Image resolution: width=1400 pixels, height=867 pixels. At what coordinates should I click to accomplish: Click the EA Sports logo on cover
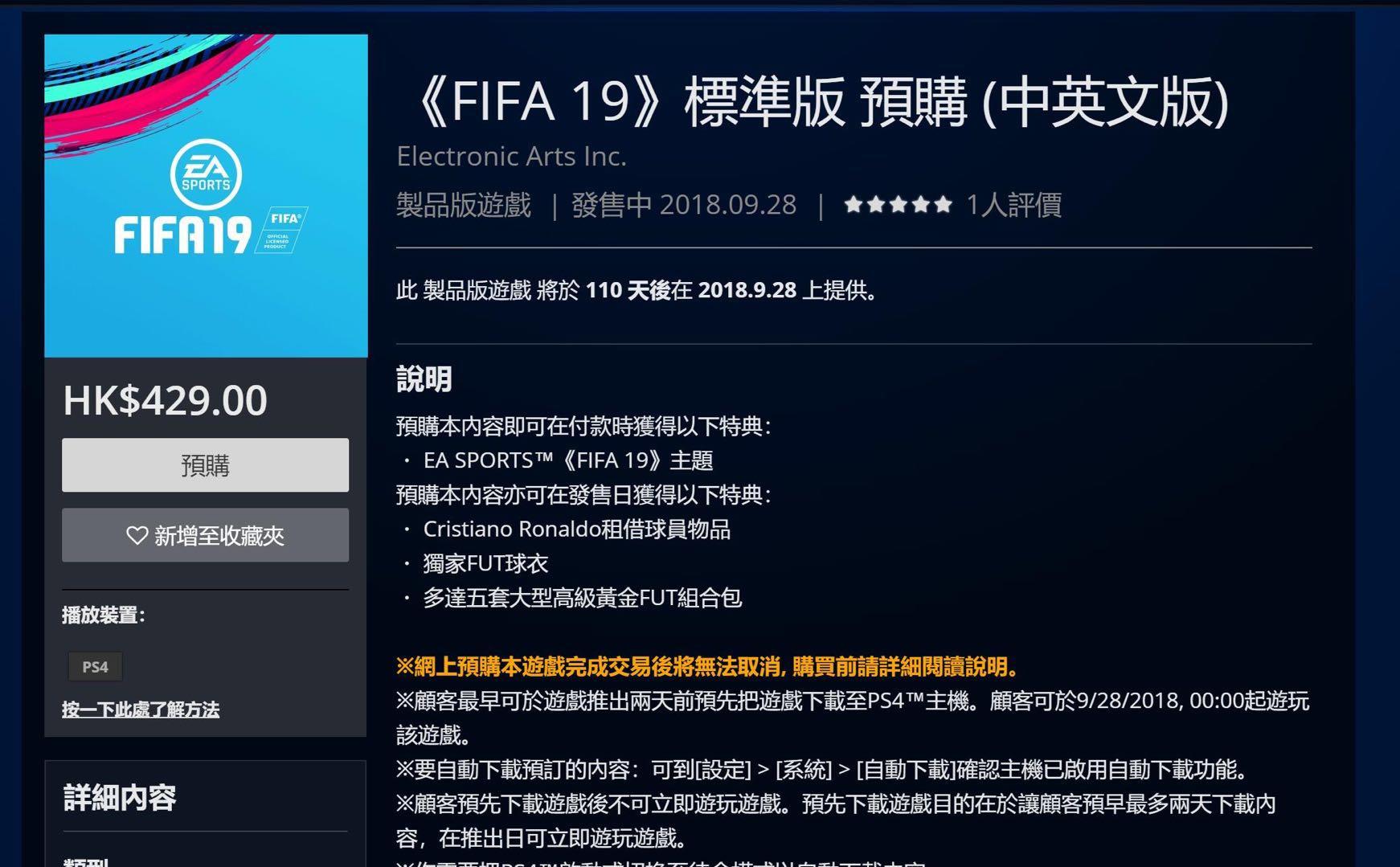[206, 174]
